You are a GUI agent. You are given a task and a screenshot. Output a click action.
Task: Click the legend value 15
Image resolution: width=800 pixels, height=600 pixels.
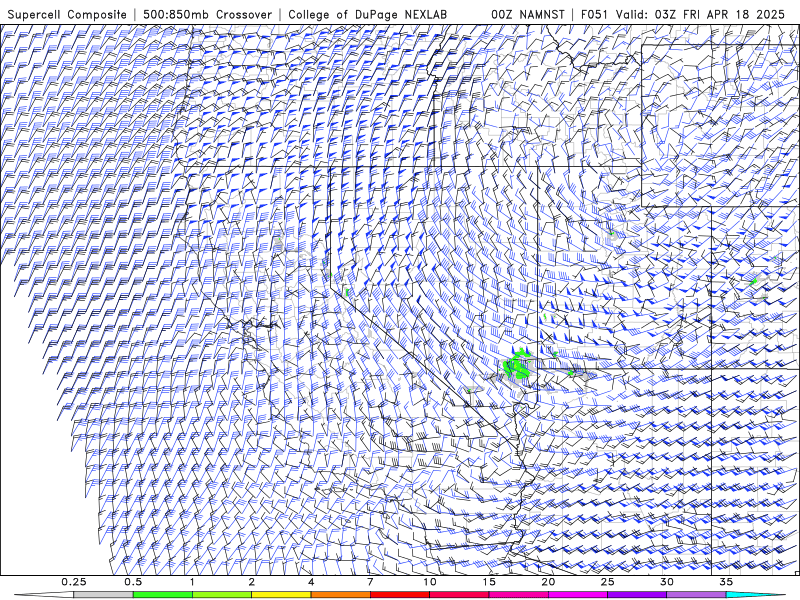(489, 582)
